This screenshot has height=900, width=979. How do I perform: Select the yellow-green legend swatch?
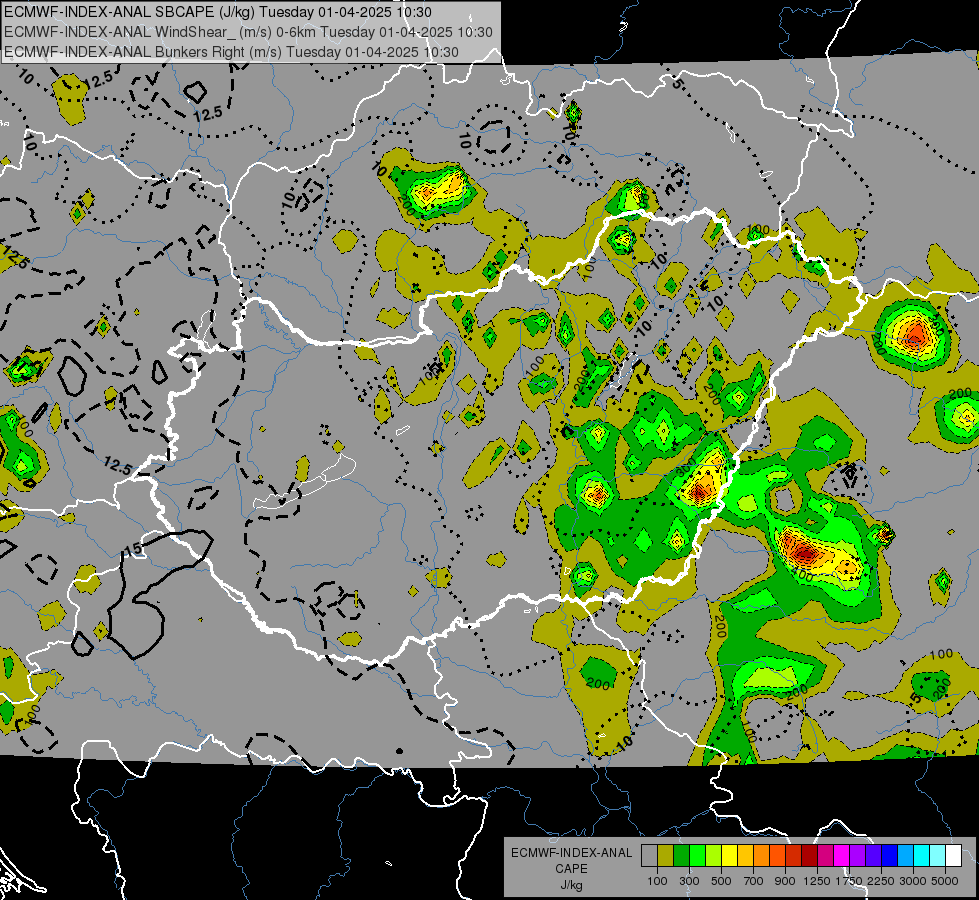point(714,856)
